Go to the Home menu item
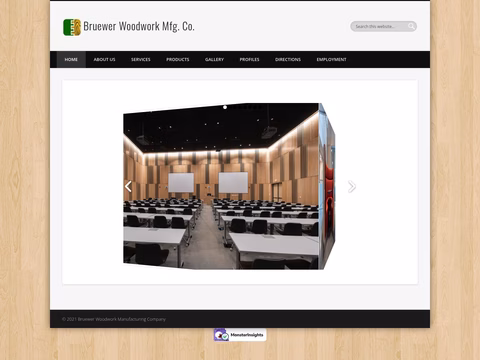 71,59
